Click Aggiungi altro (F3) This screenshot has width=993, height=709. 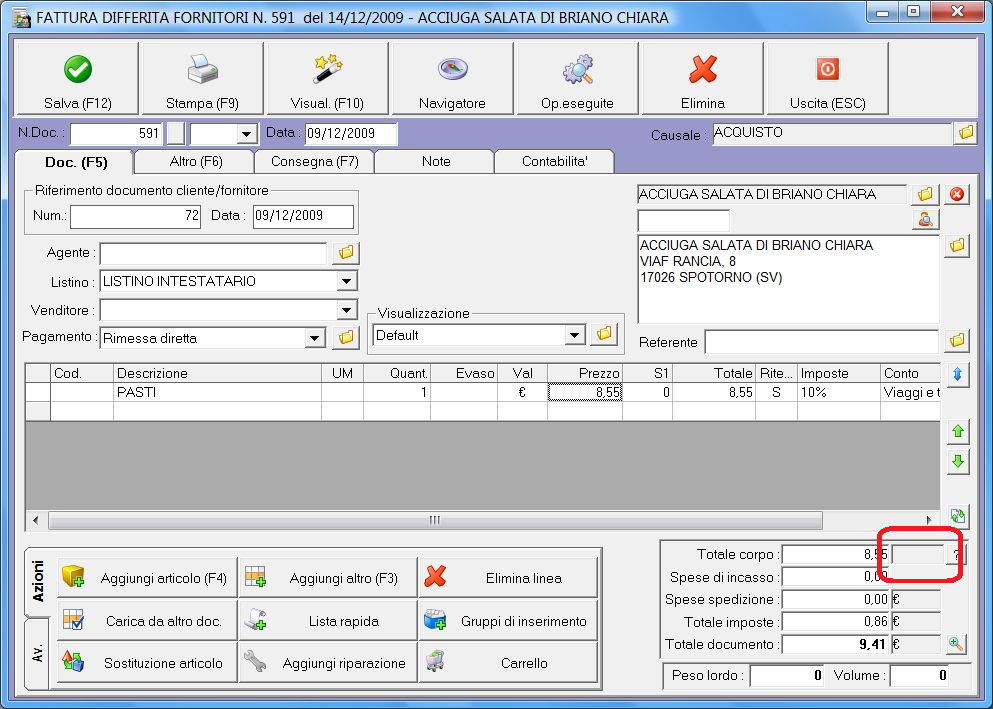coord(327,578)
